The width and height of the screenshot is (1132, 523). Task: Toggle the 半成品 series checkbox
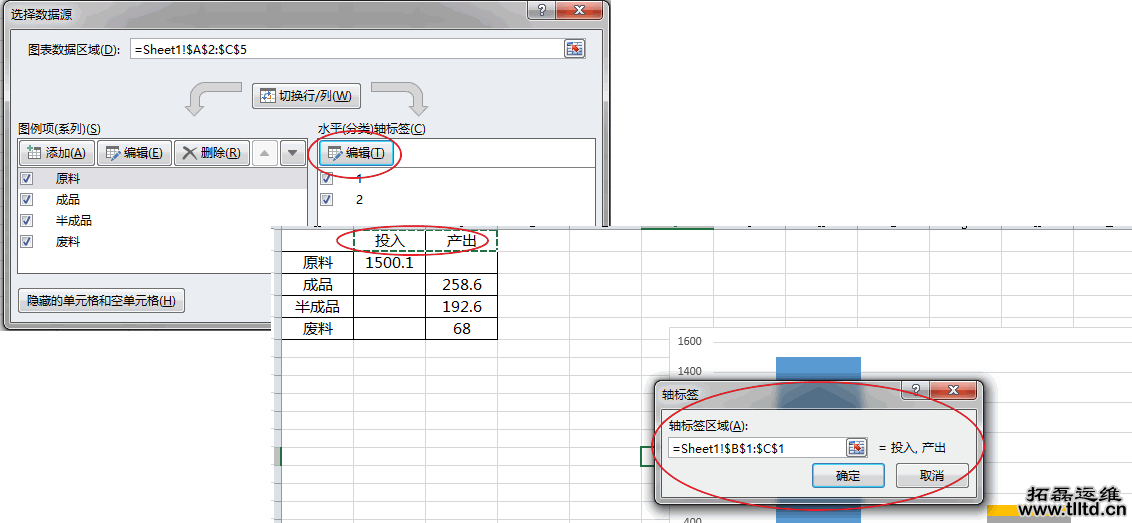tap(27, 221)
